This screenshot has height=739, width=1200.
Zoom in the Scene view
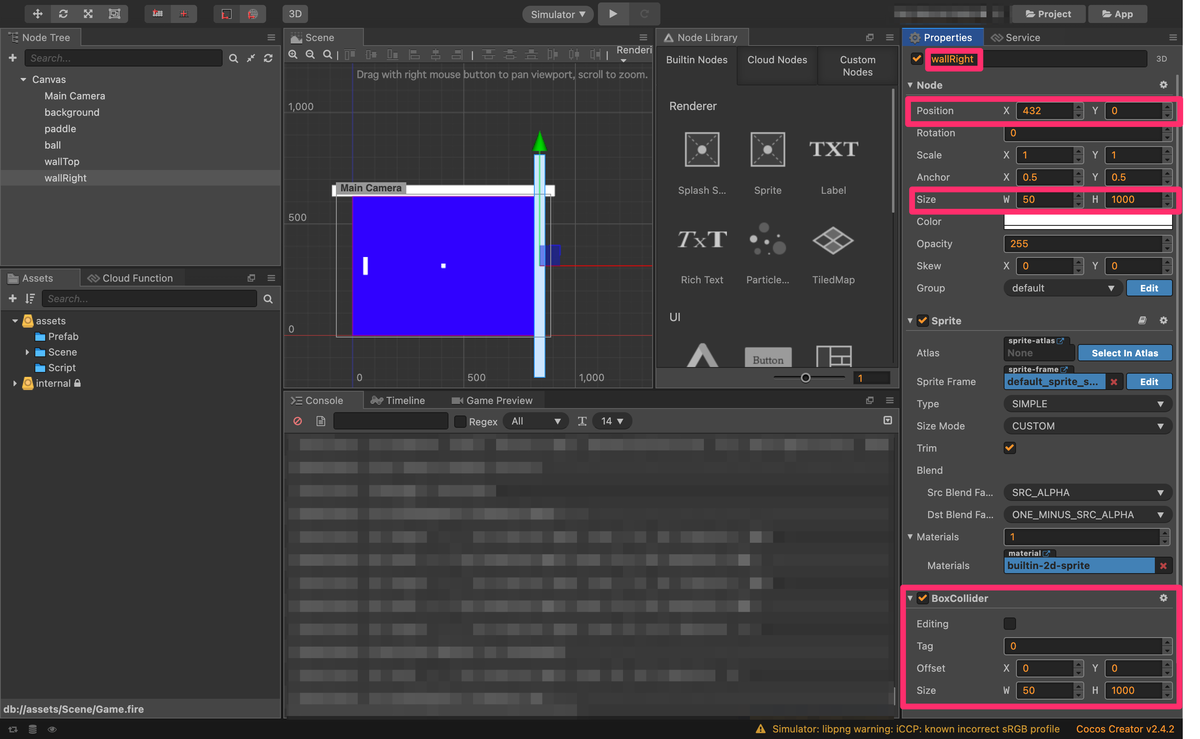tap(293, 55)
